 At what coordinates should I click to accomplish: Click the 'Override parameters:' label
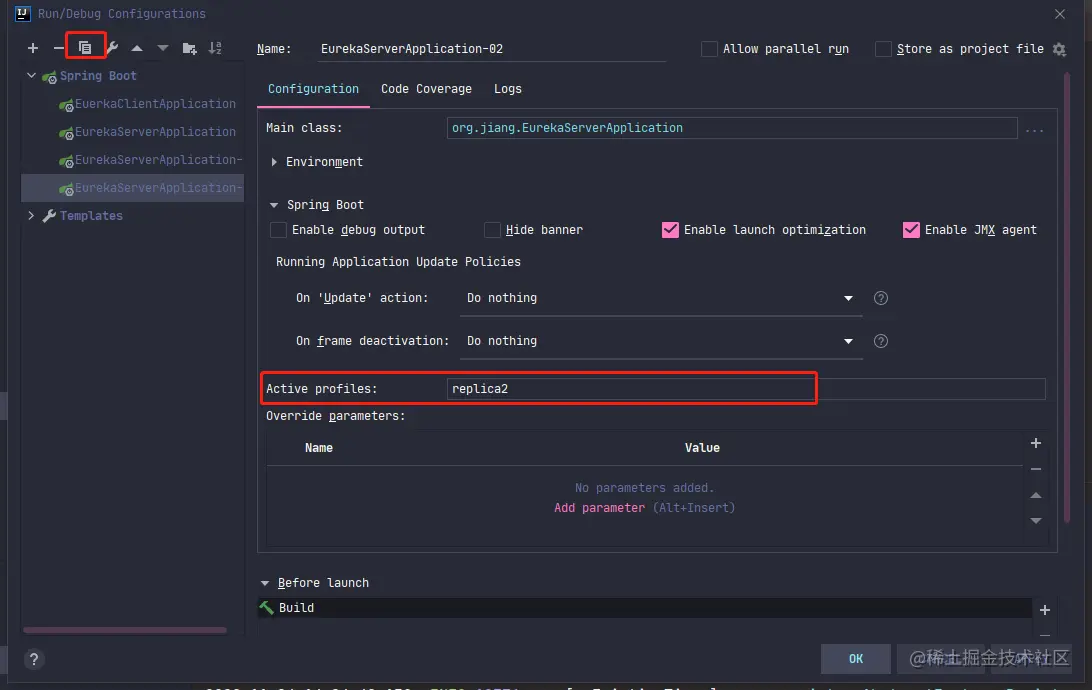[336, 416]
